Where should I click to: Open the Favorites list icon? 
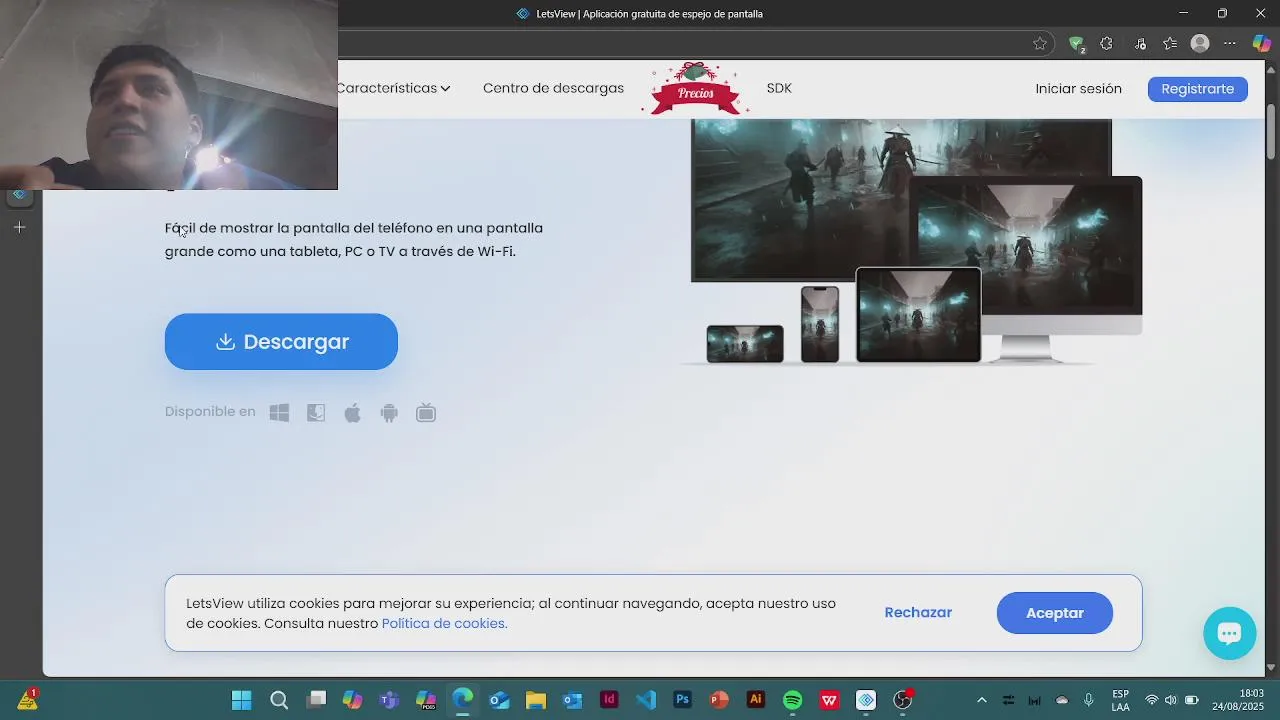point(1170,44)
